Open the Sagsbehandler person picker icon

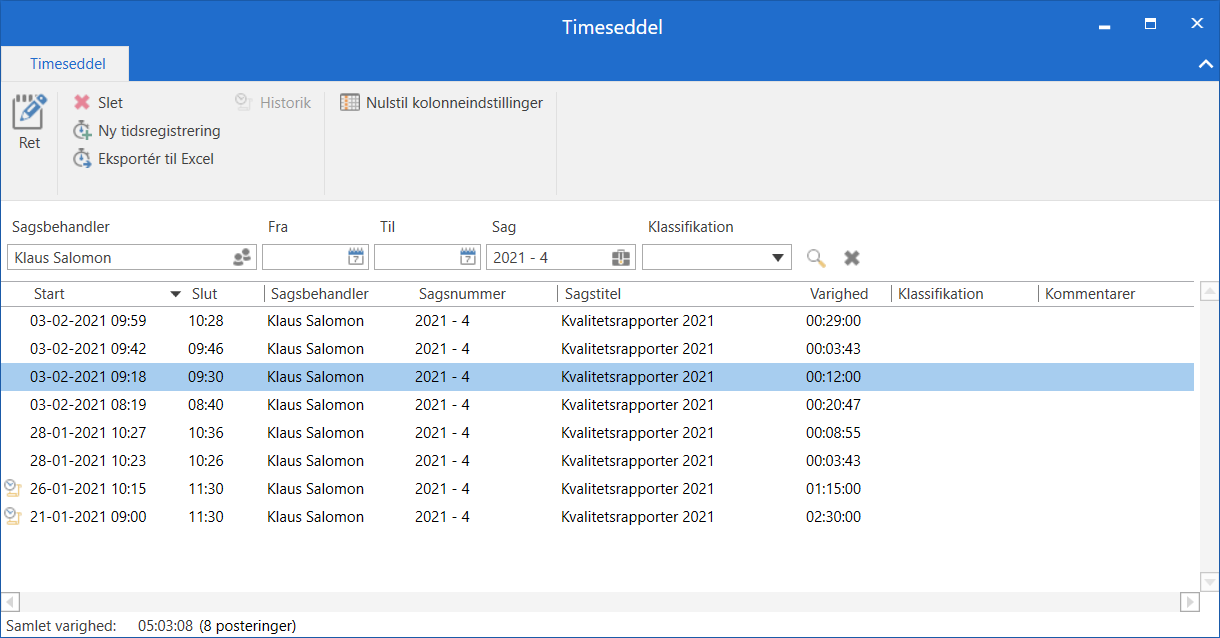click(x=242, y=258)
